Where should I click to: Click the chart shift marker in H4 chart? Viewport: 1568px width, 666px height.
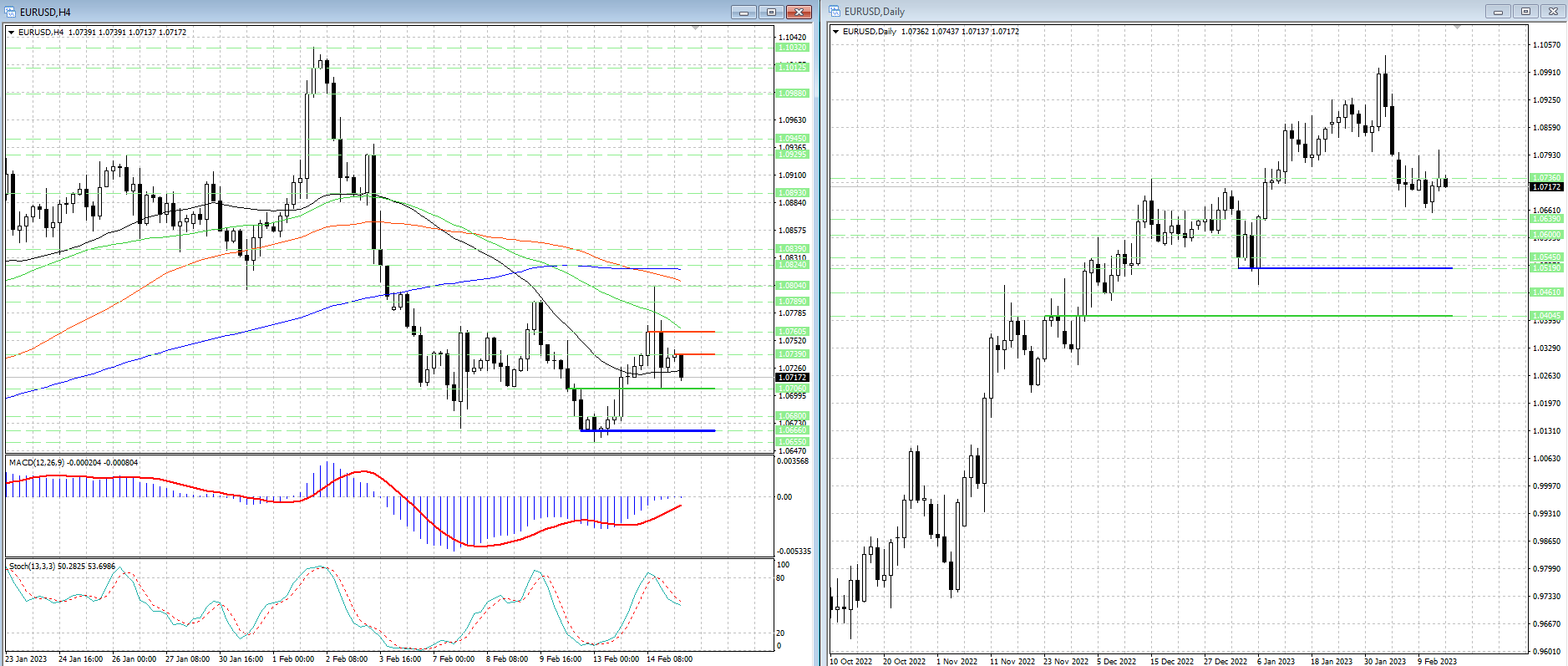(696, 28)
